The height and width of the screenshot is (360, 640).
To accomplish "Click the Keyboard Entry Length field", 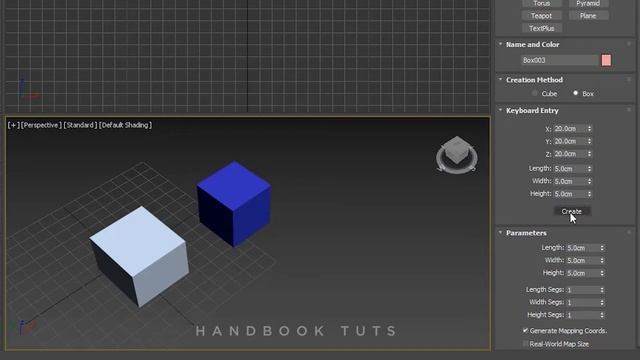I will pos(570,169).
